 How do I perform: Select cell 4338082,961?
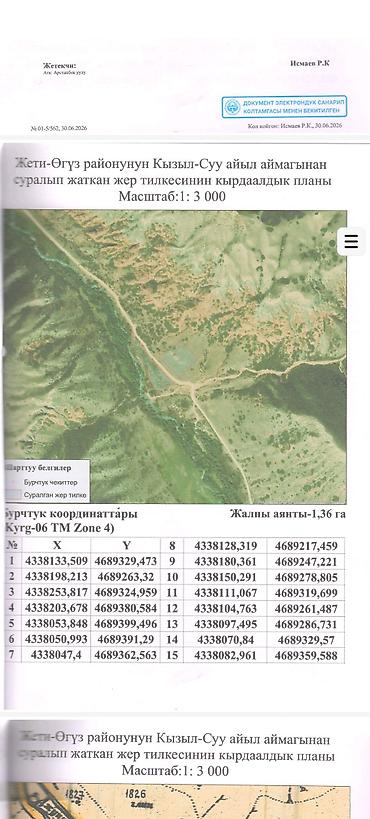click(225, 656)
